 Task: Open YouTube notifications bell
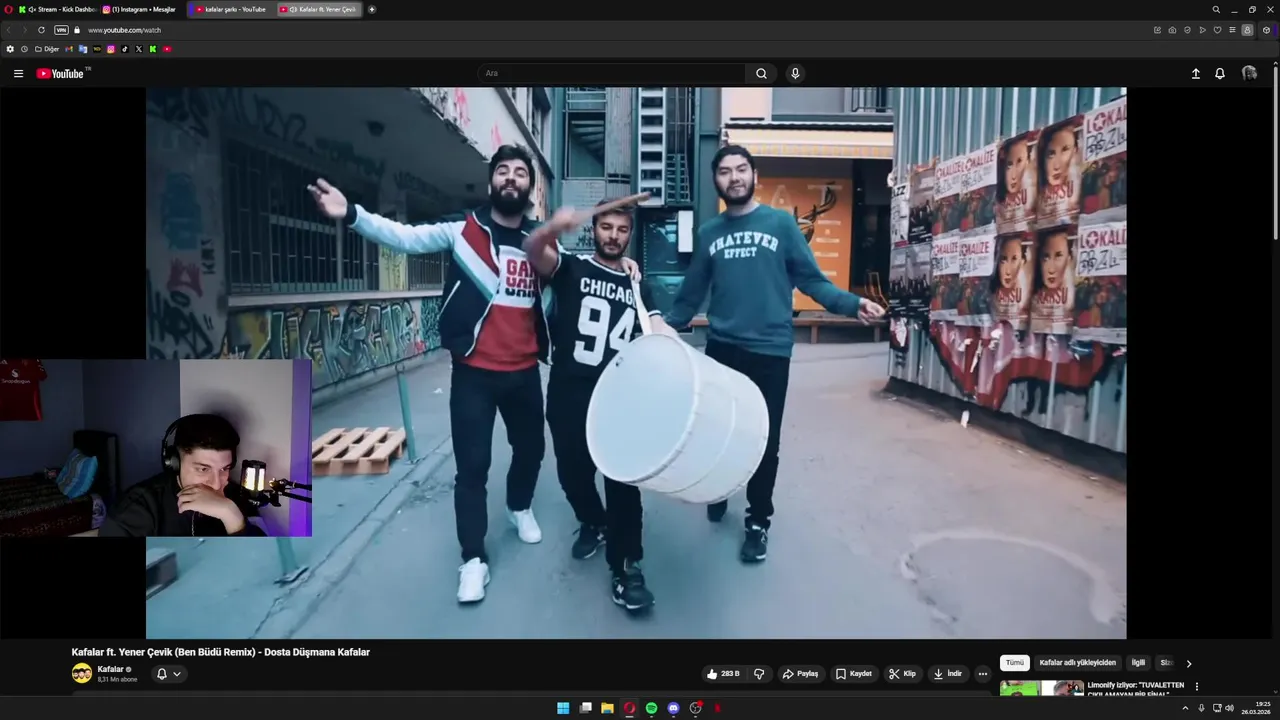tap(1220, 73)
